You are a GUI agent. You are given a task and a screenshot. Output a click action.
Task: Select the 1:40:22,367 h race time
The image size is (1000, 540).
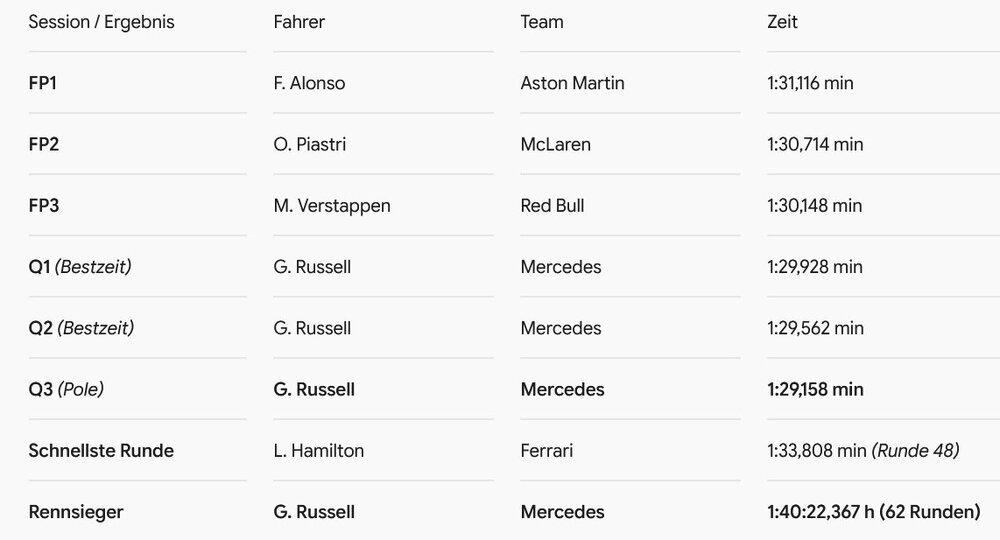[x=821, y=511]
